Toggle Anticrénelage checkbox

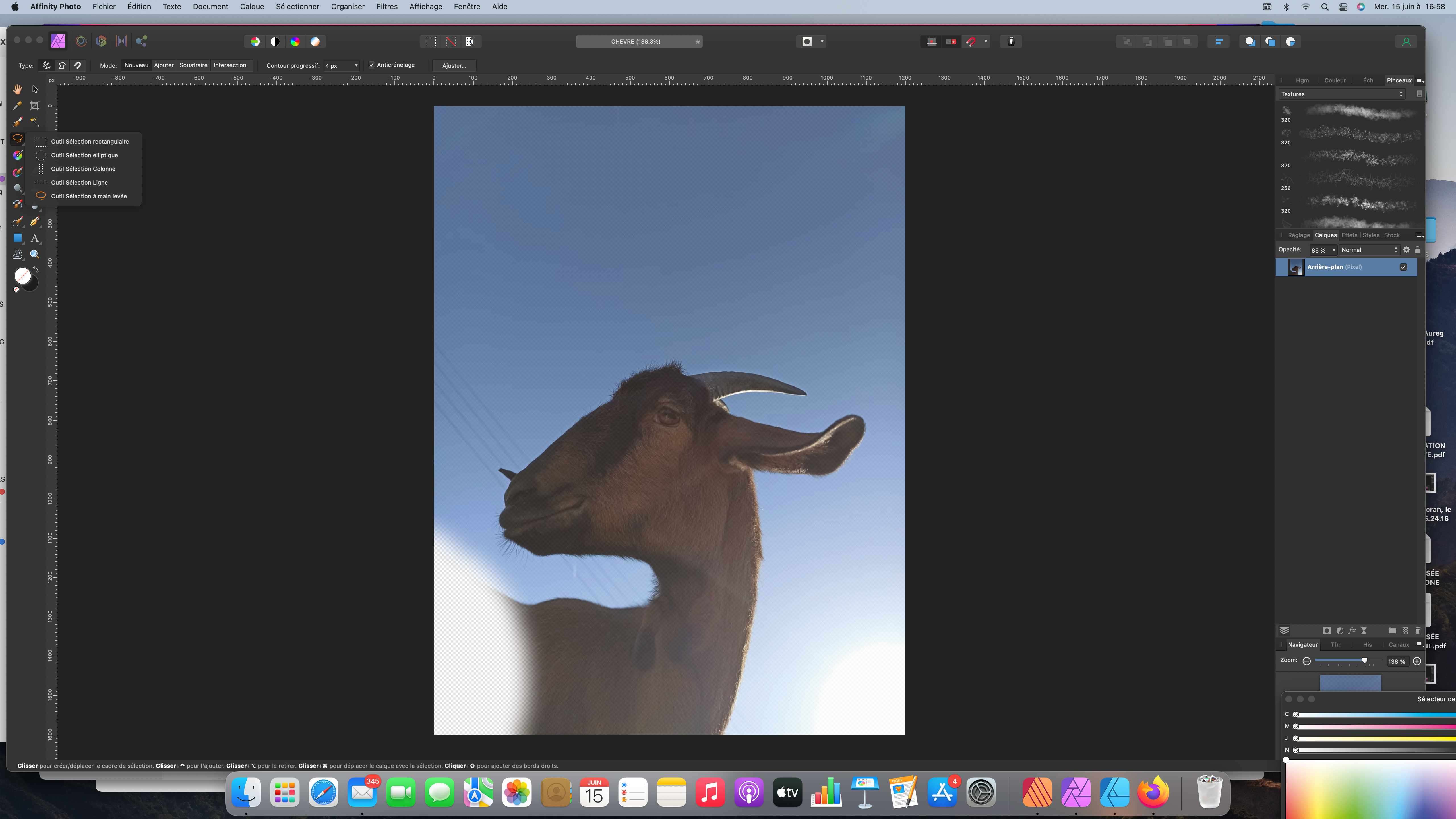click(372, 65)
